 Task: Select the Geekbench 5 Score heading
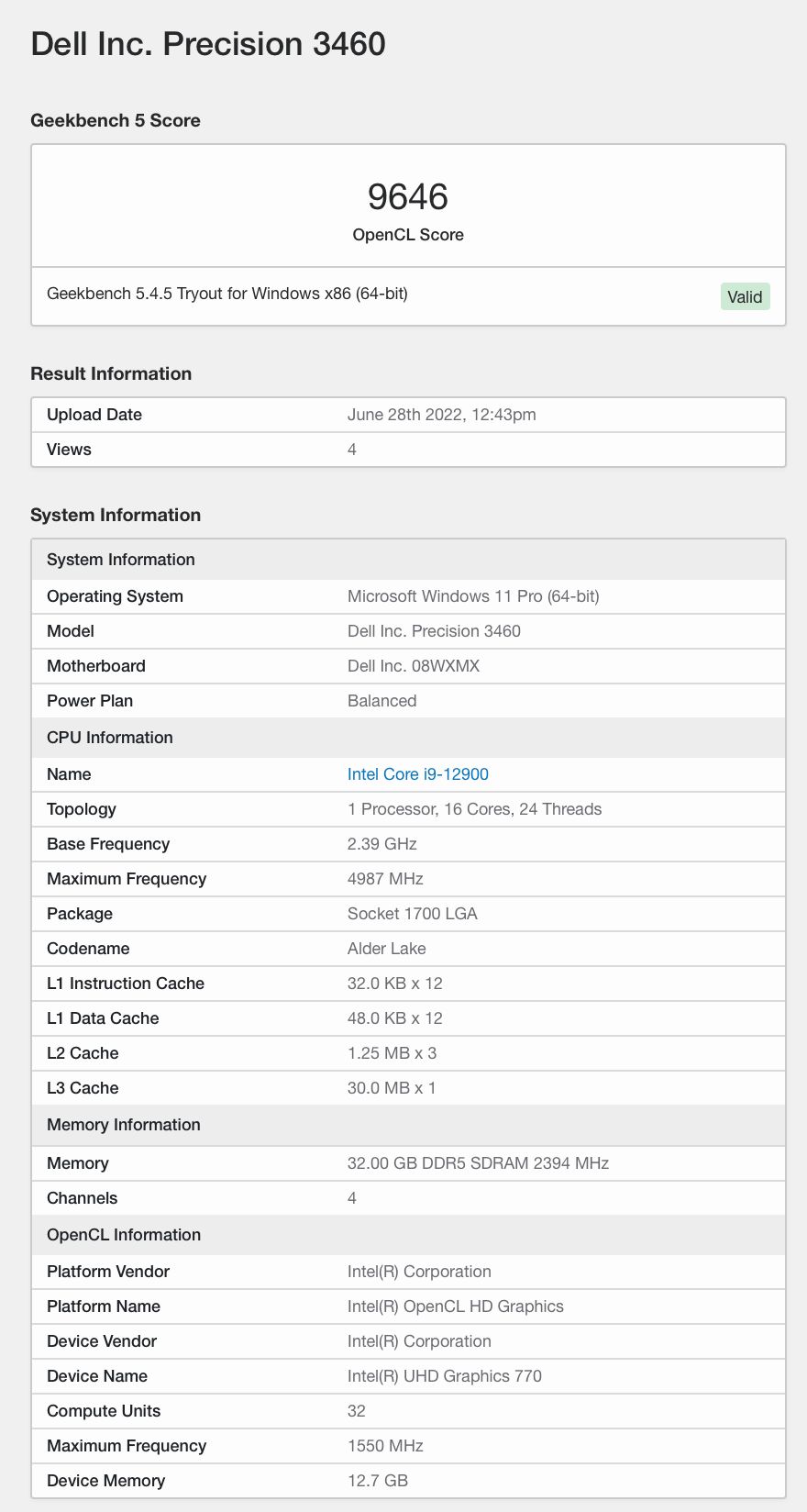pos(116,120)
